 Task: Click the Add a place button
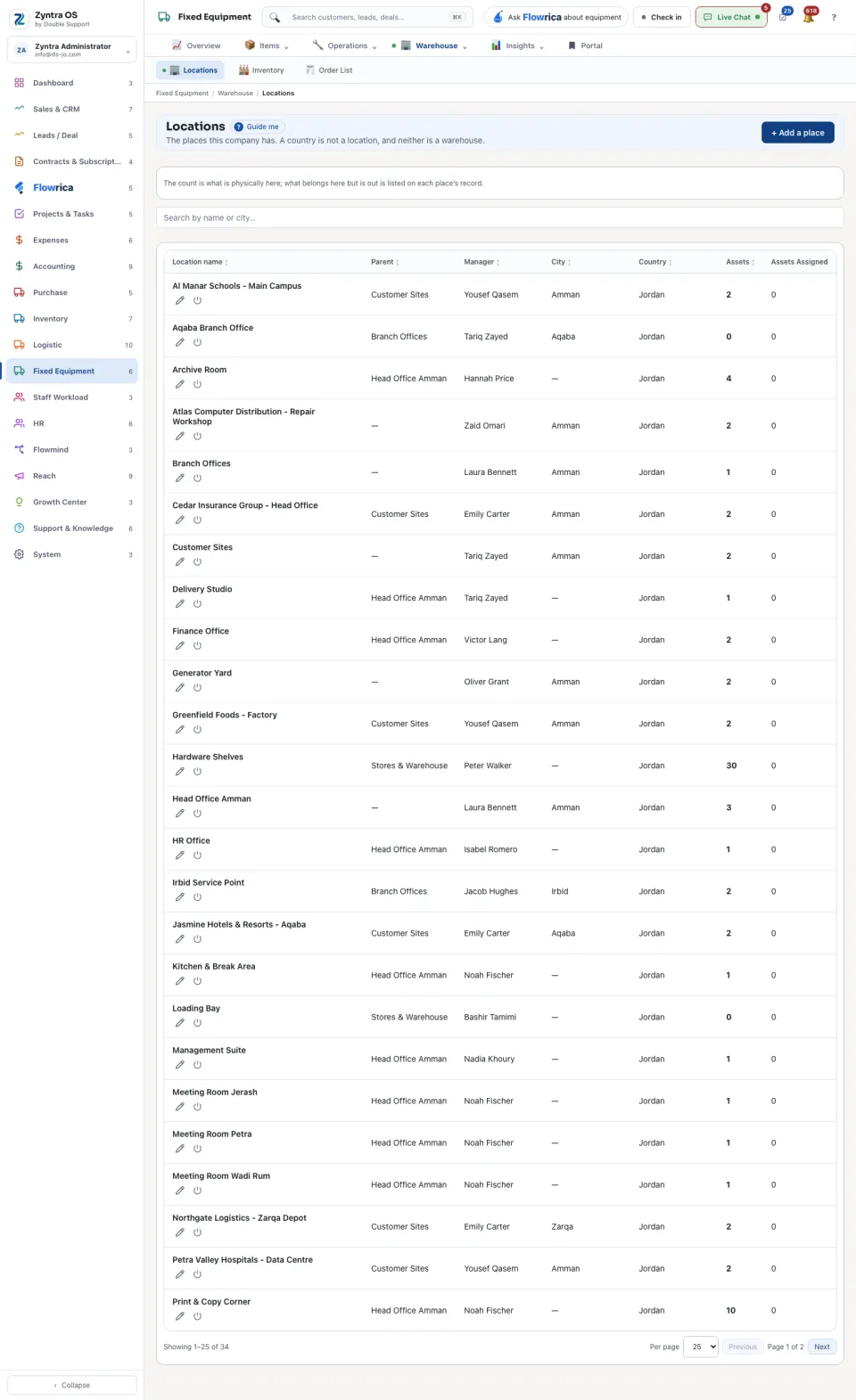[x=798, y=133]
